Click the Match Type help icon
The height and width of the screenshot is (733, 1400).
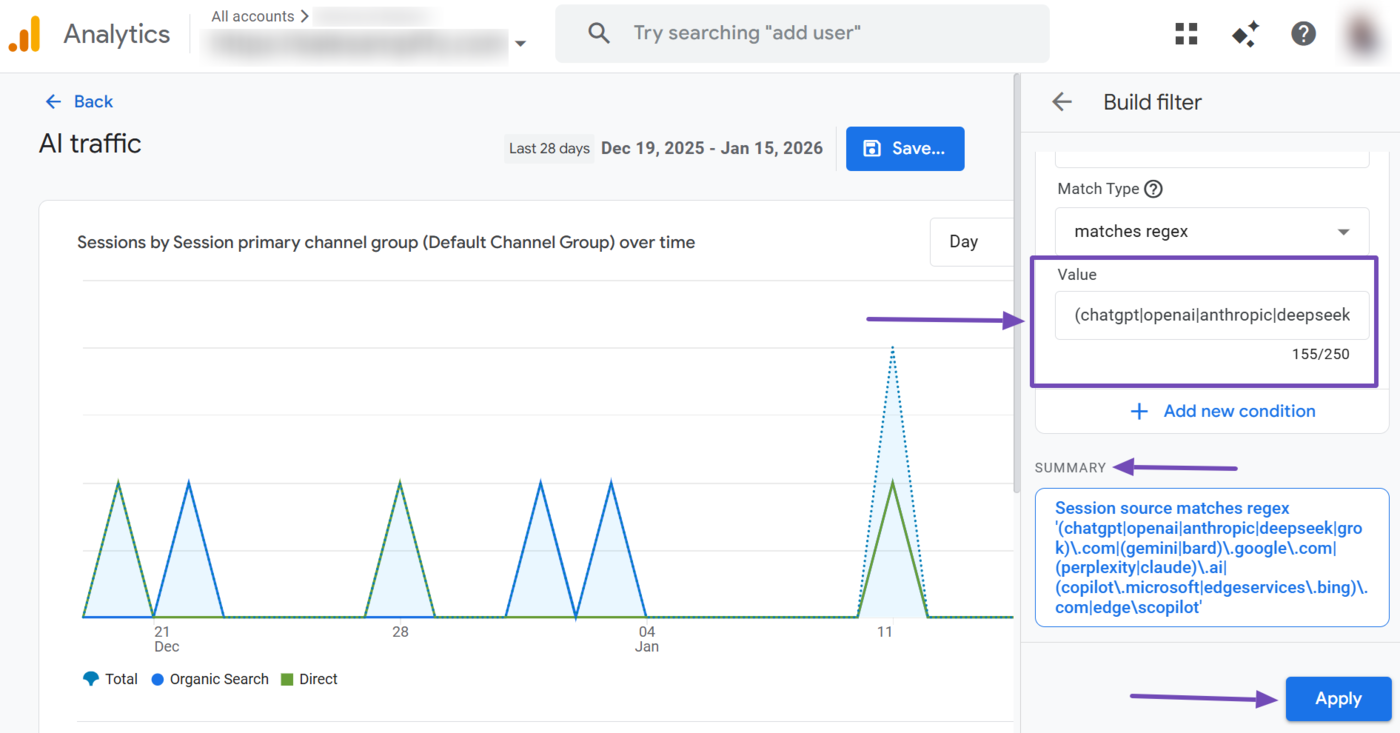1153,189
